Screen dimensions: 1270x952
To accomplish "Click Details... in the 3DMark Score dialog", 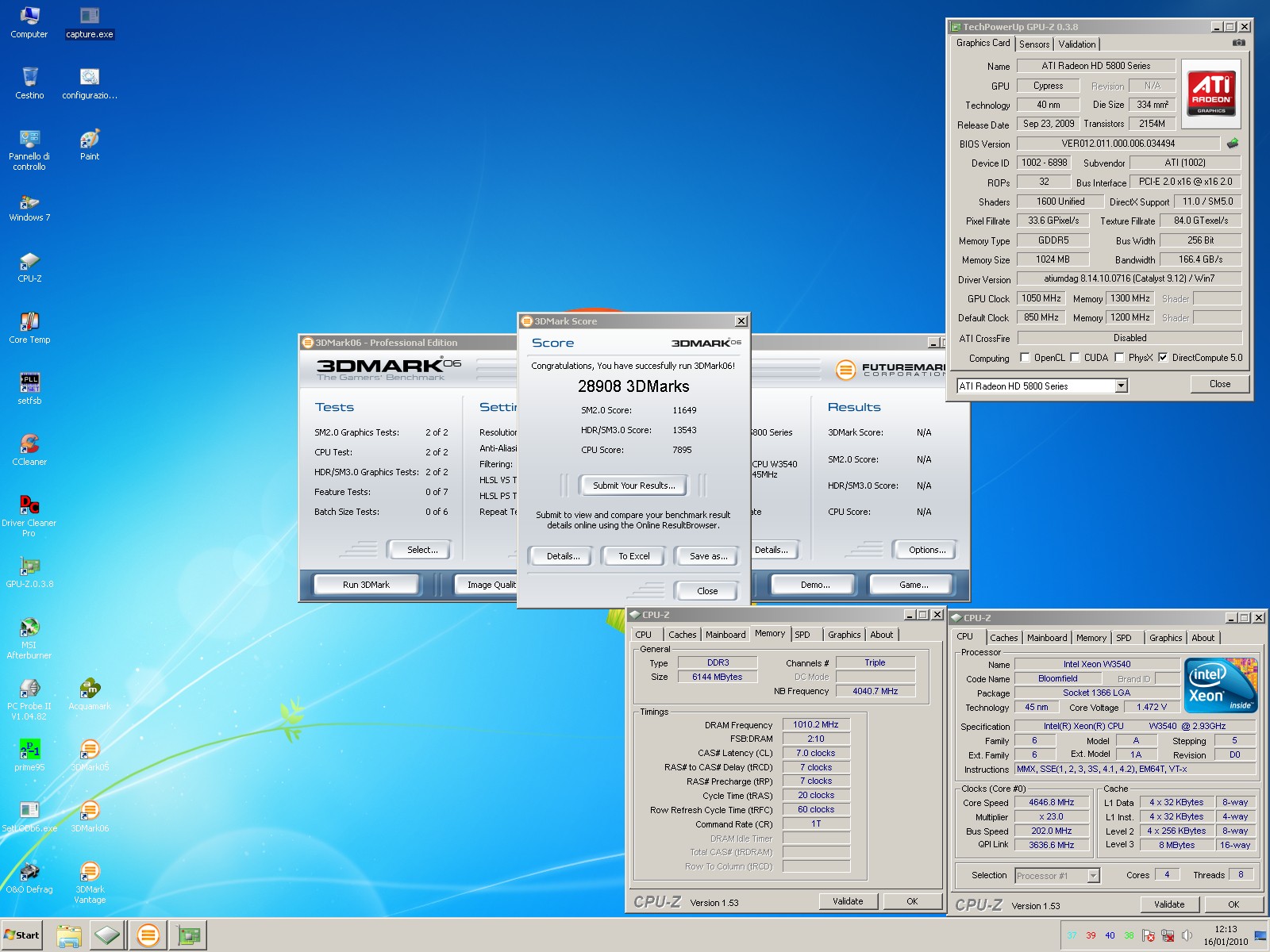I will coord(563,556).
